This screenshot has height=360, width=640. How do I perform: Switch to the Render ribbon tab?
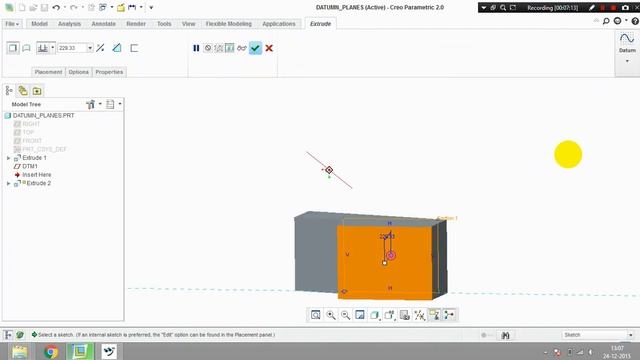(x=136, y=24)
